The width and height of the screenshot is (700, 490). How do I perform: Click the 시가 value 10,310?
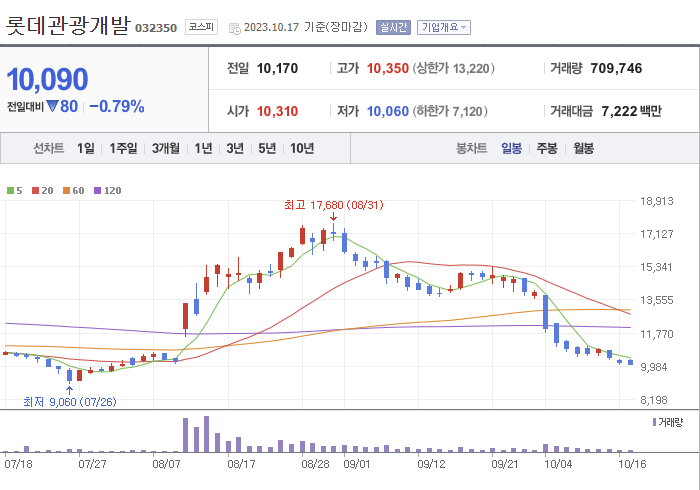[x=277, y=111]
